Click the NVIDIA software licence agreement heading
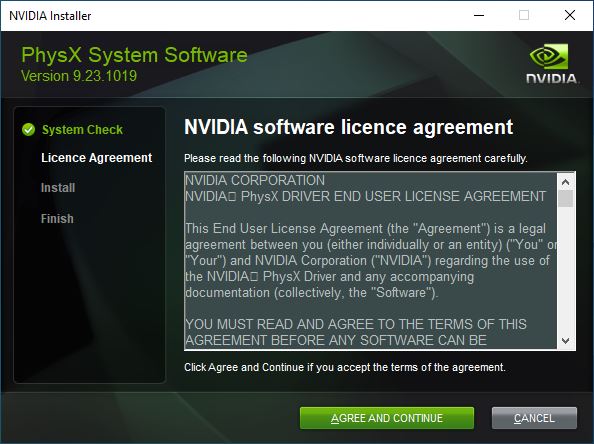 pos(349,127)
